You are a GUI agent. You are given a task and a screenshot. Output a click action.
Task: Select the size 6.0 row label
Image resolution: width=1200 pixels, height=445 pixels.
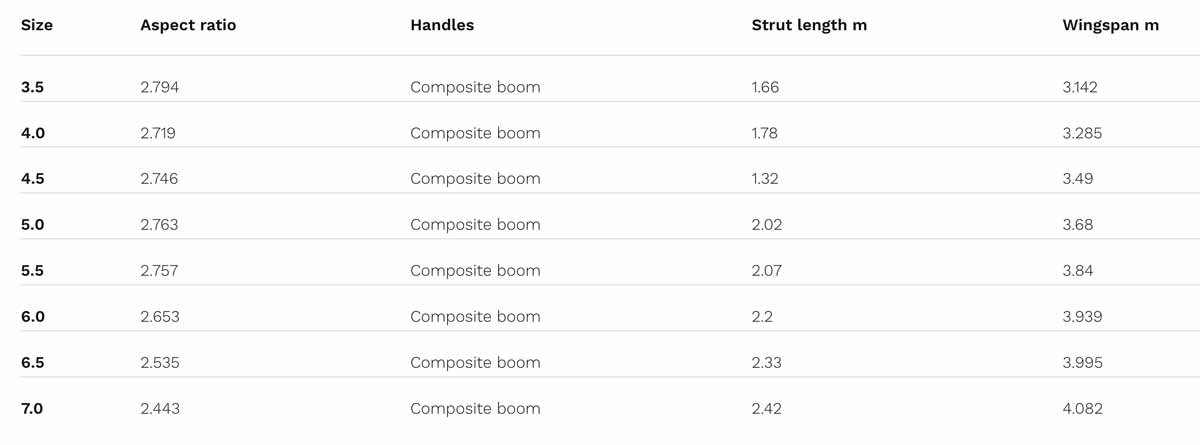(x=32, y=317)
